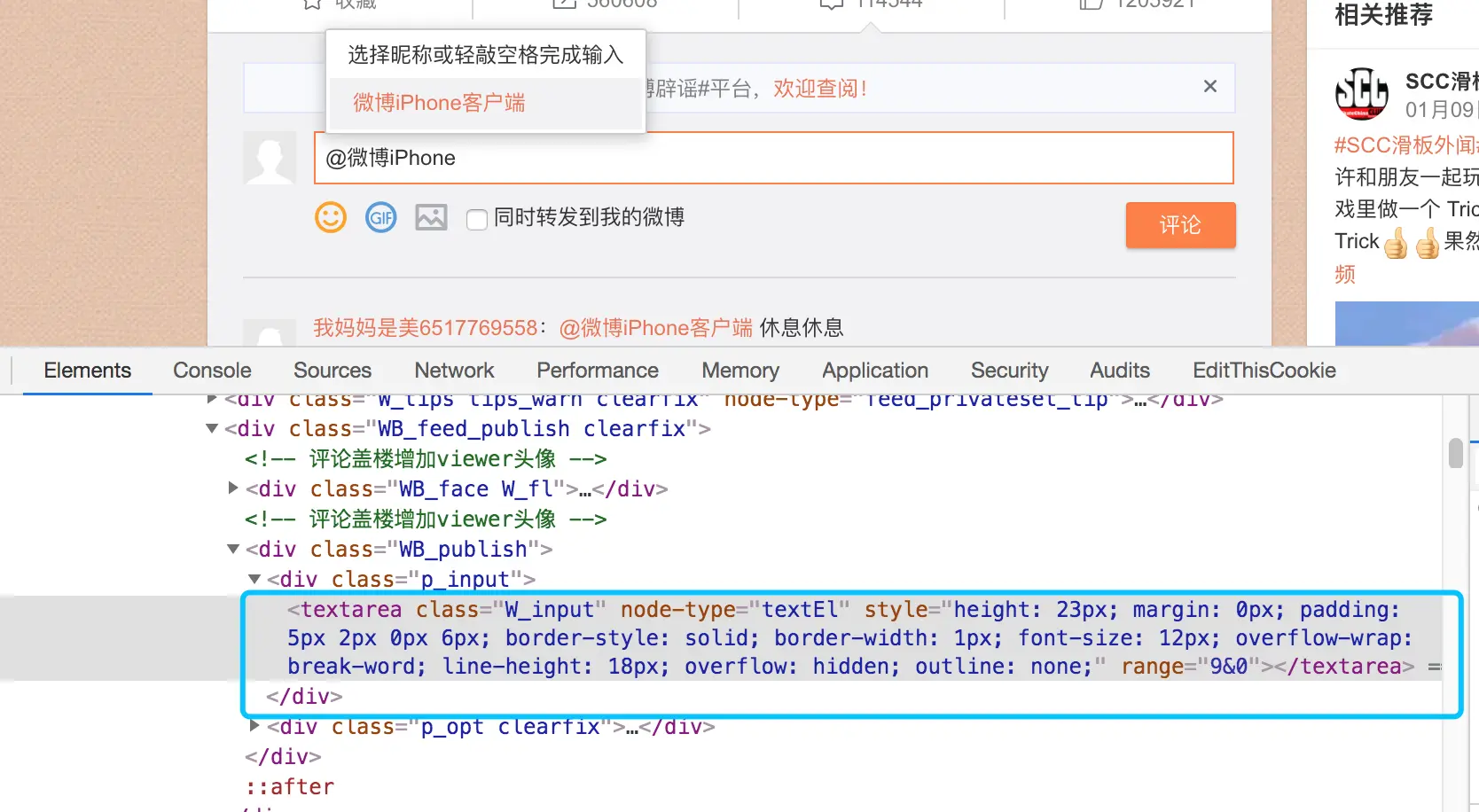Open the Console tab

click(x=213, y=371)
